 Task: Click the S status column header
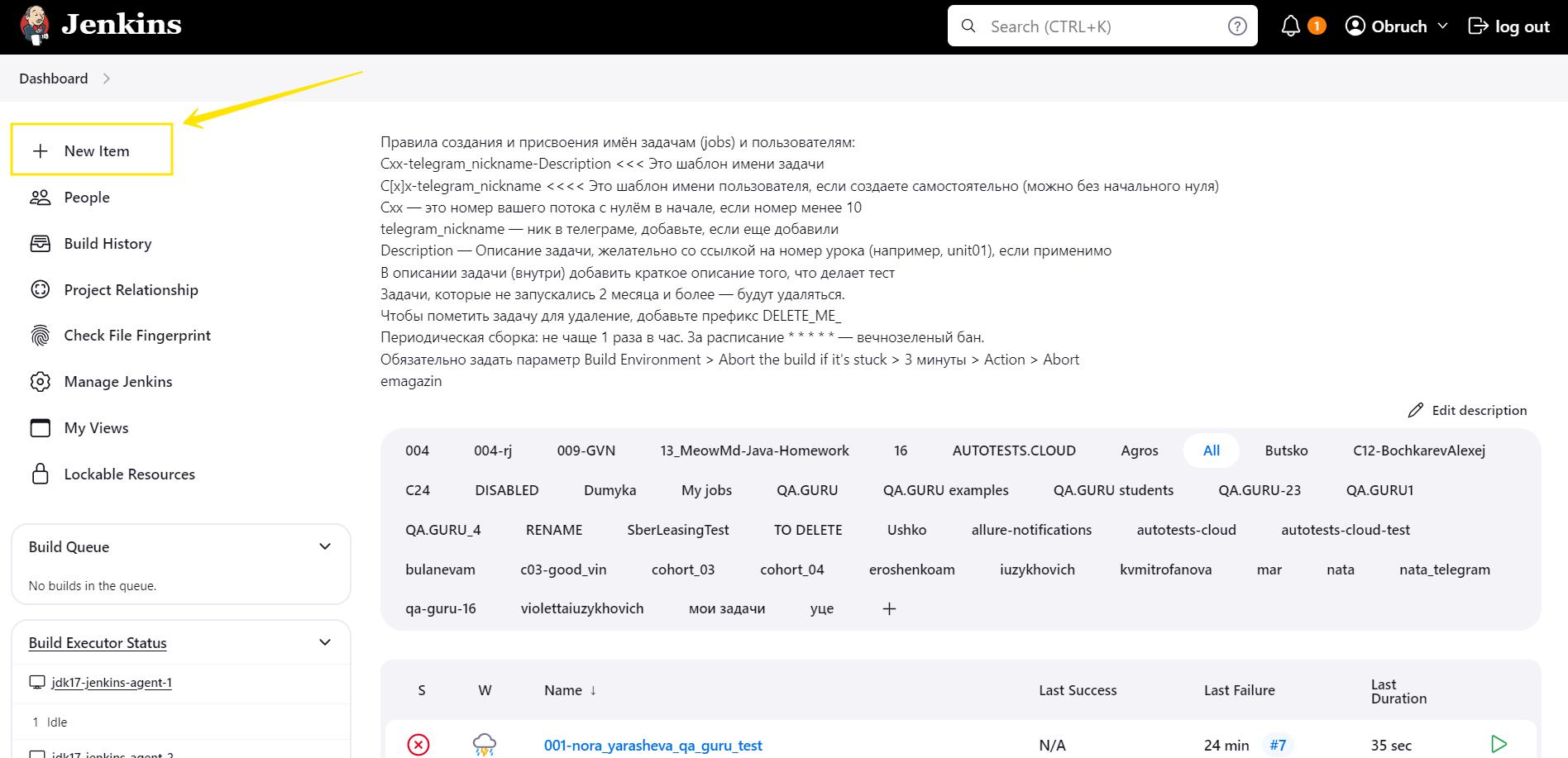click(x=422, y=690)
